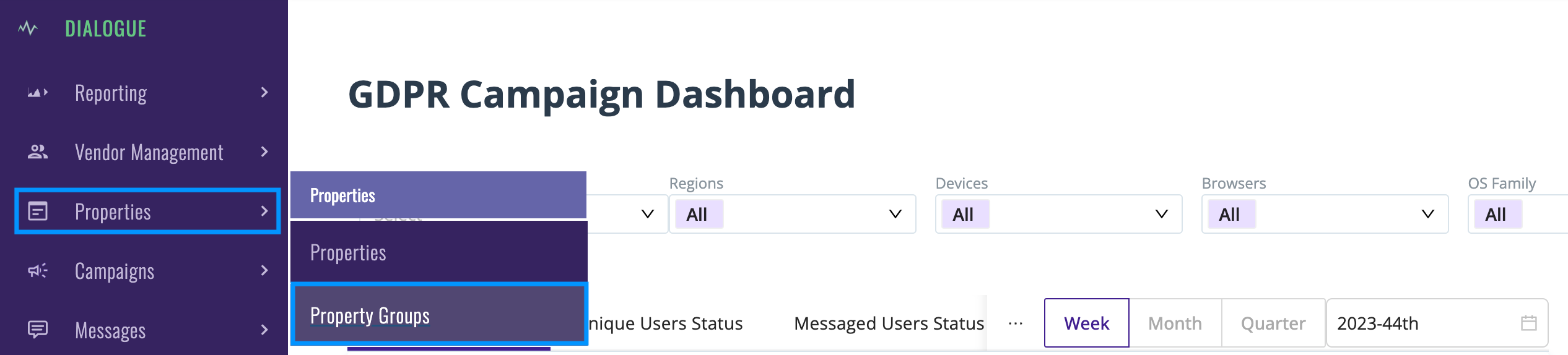Click the ellipsis more-tabs icon
Image resolution: width=1568 pixels, height=355 pixels.
point(1016,323)
